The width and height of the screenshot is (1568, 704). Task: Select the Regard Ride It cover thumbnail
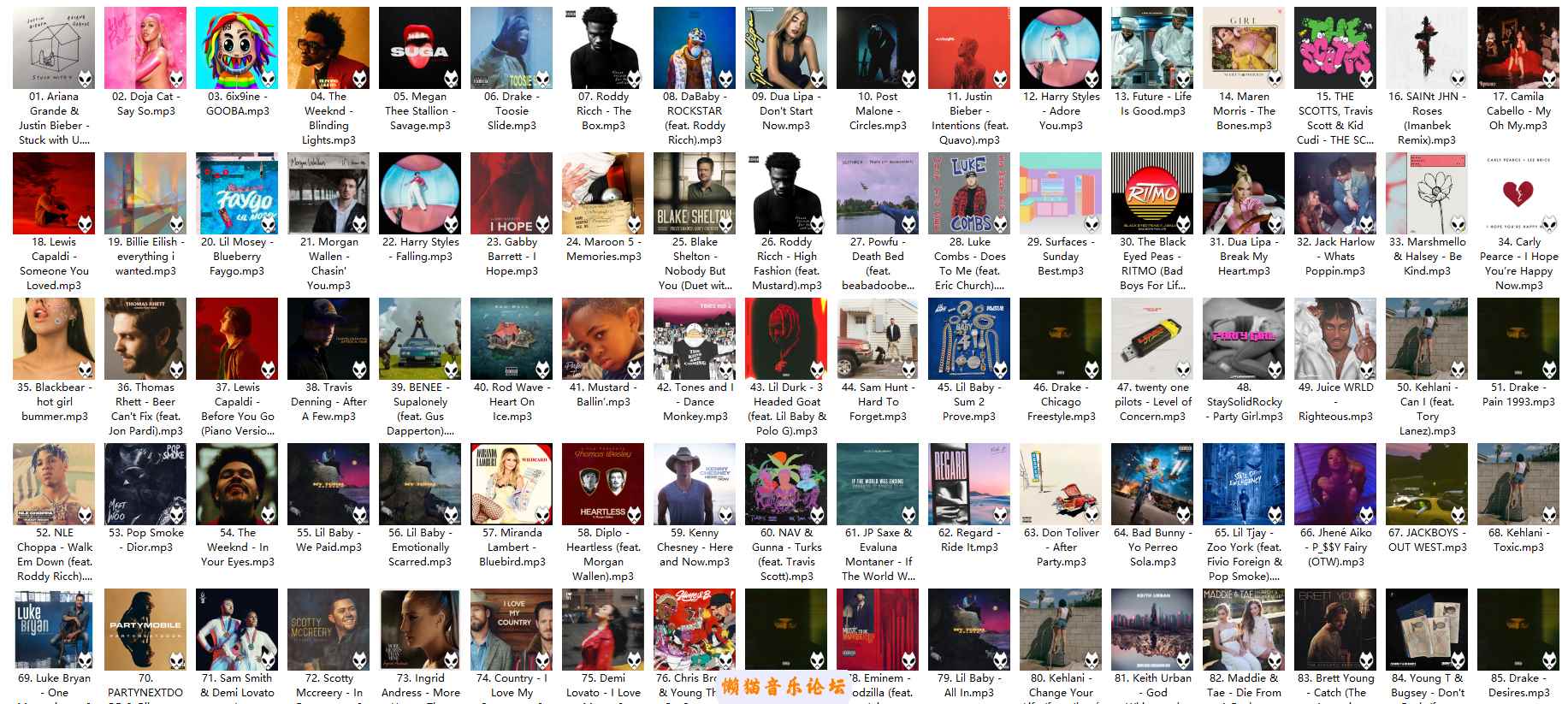(969, 484)
